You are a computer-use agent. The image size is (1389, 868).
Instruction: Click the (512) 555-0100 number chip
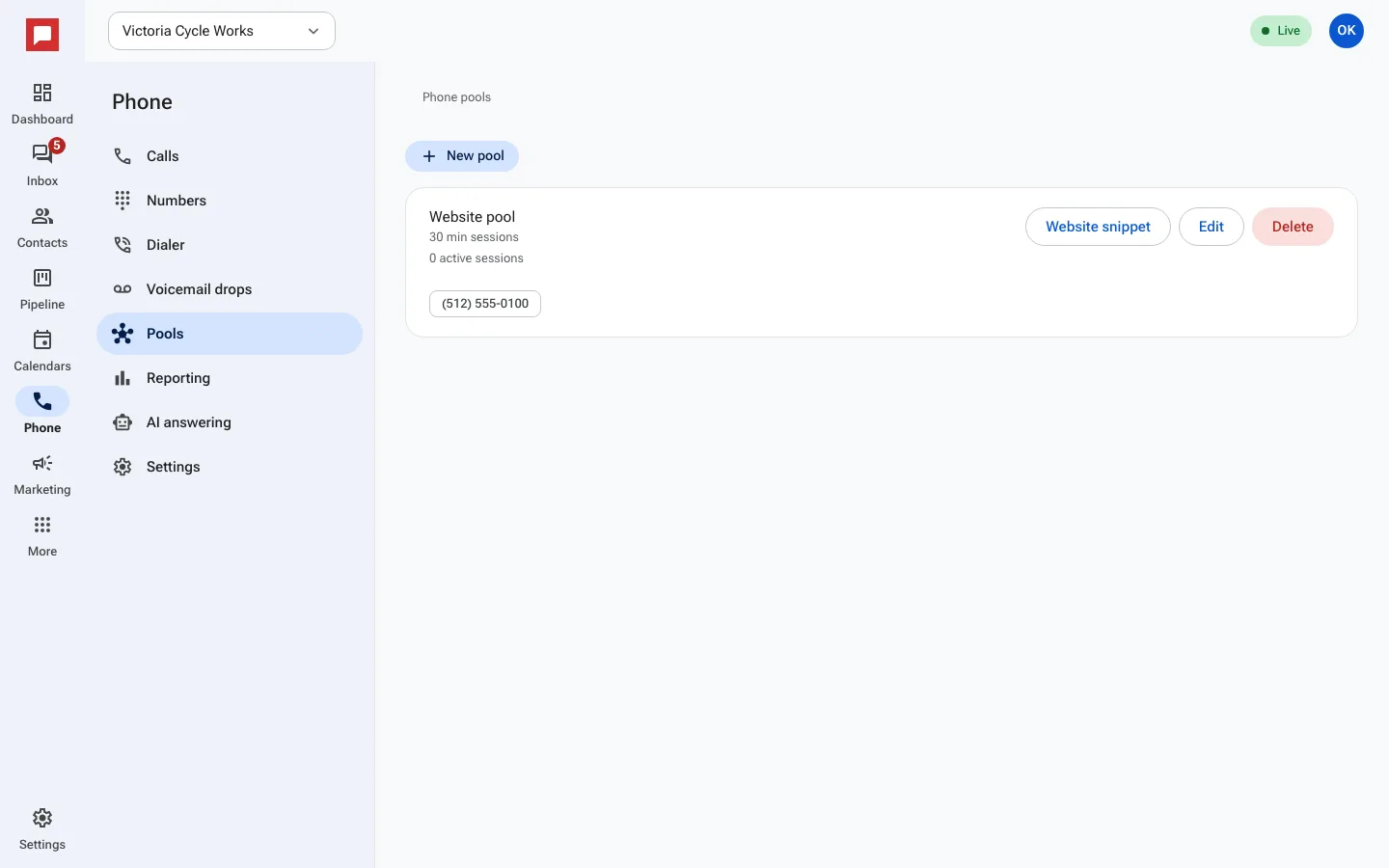click(x=485, y=304)
